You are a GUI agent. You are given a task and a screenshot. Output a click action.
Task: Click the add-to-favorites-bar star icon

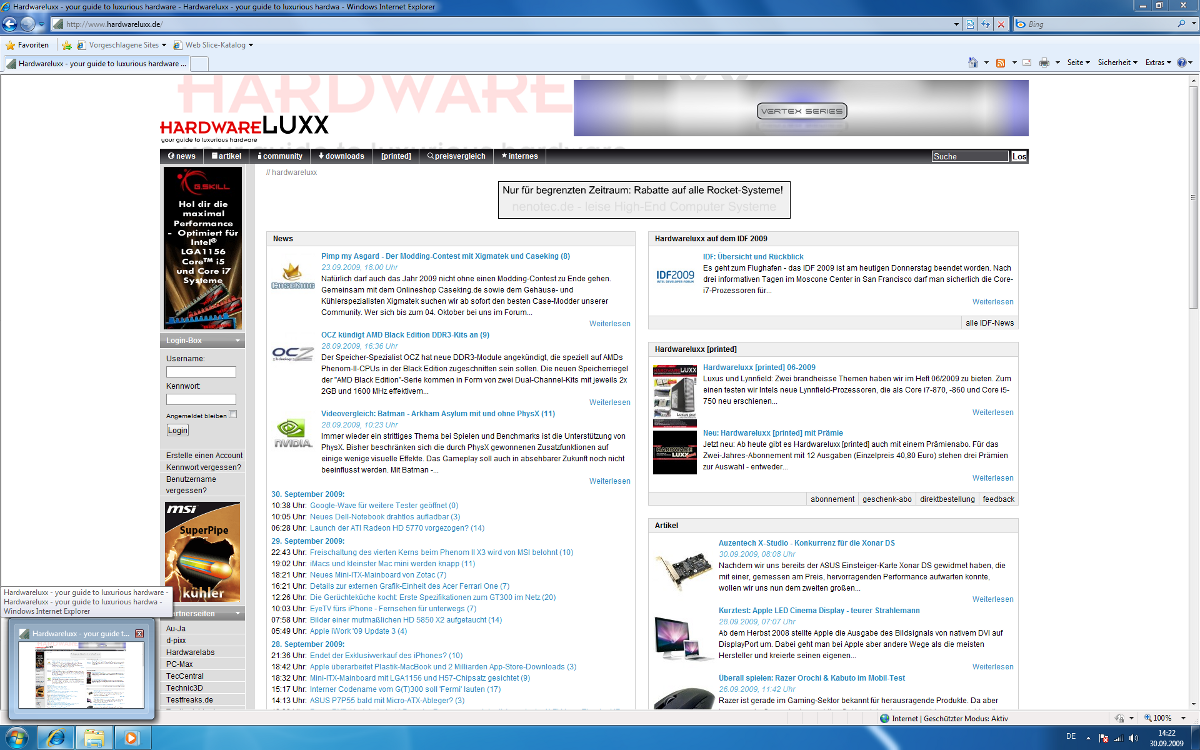[x=67, y=45]
